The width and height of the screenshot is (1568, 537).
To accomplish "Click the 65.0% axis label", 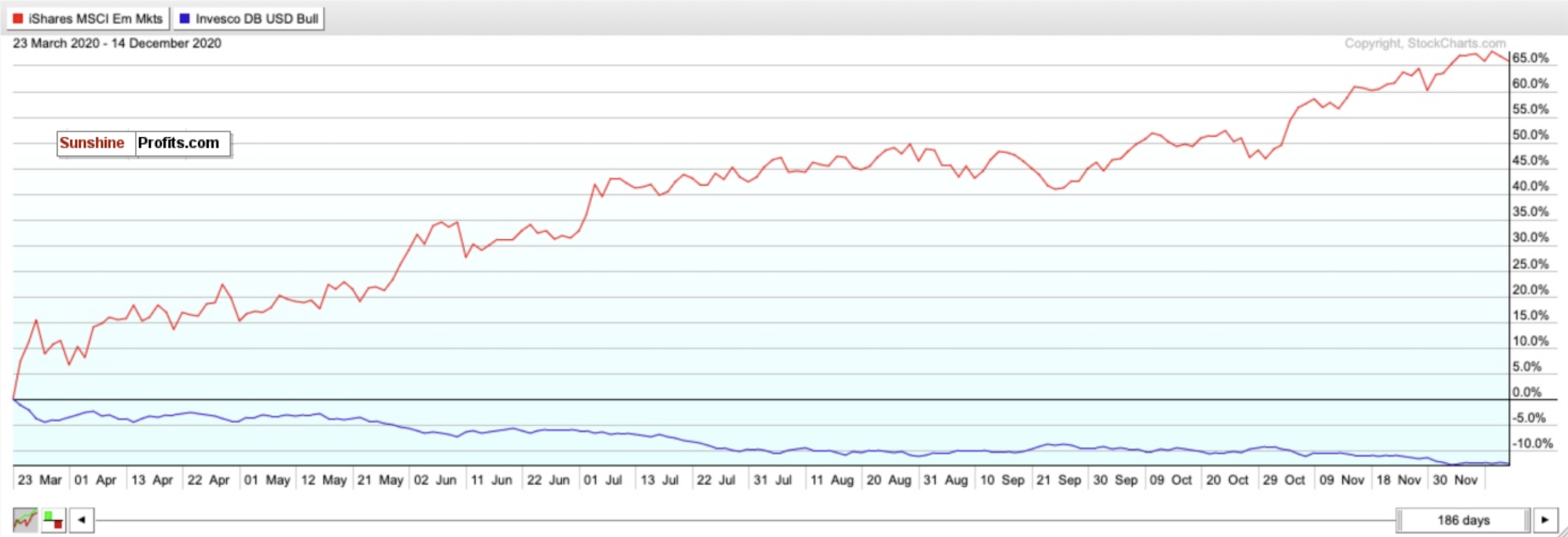I will 1530,58.
